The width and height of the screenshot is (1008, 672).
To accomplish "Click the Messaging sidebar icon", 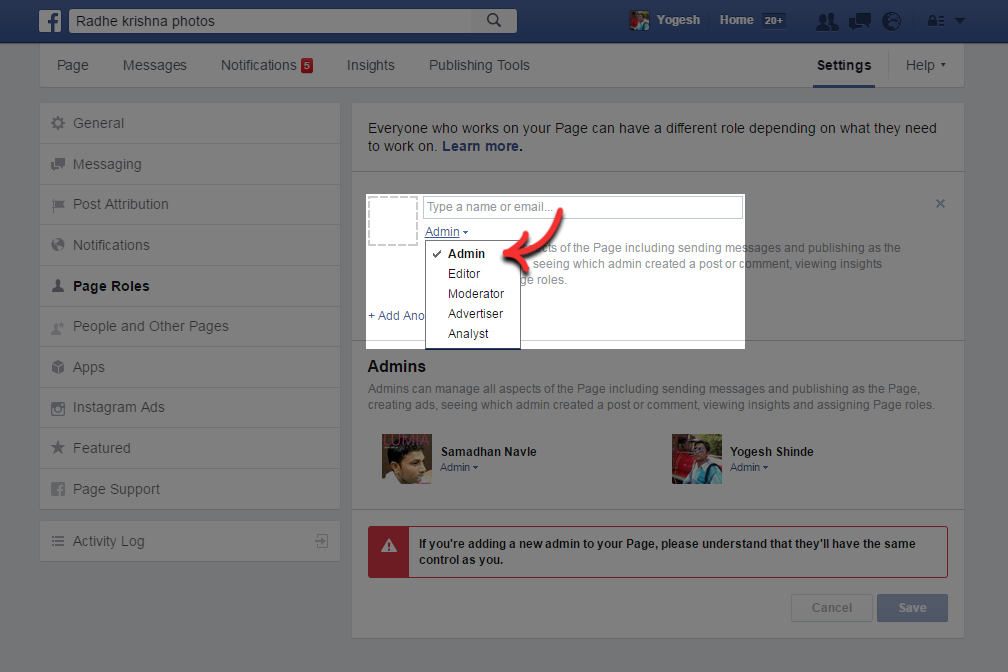I will (58, 164).
